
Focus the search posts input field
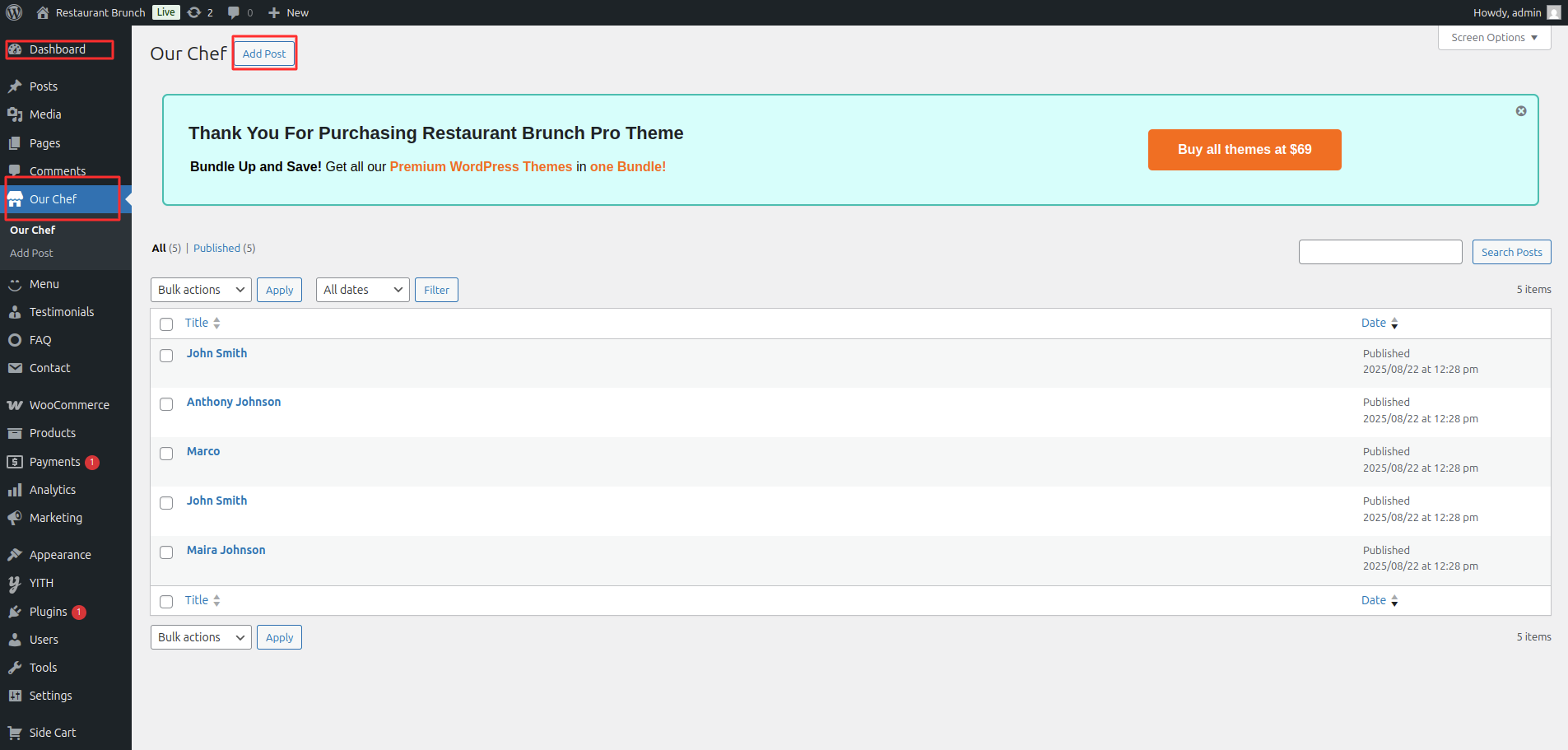coord(1380,252)
